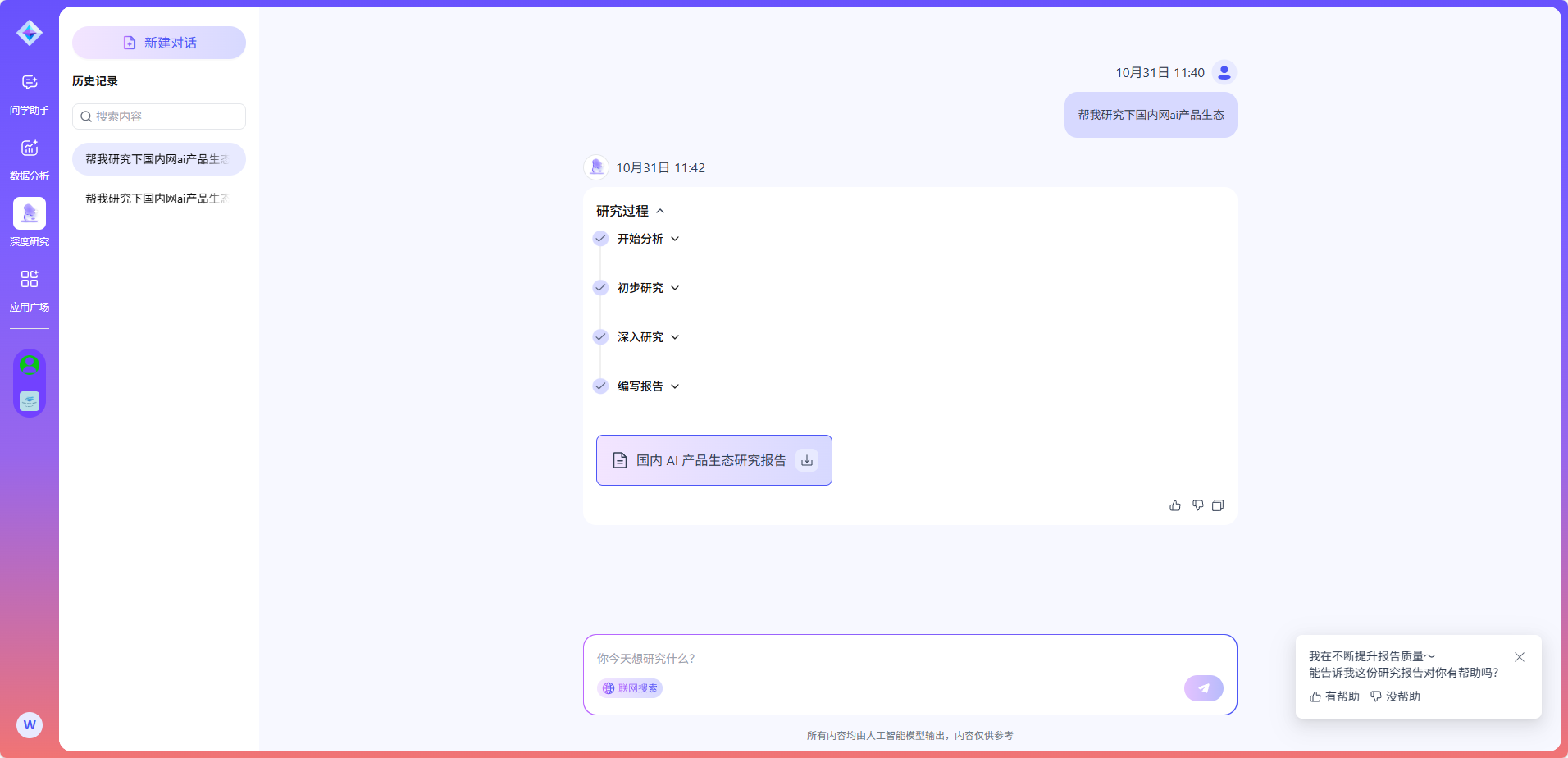Expand the 深入研究 step
The width and height of the screenshot is (1568, 758).
(675, 337)
